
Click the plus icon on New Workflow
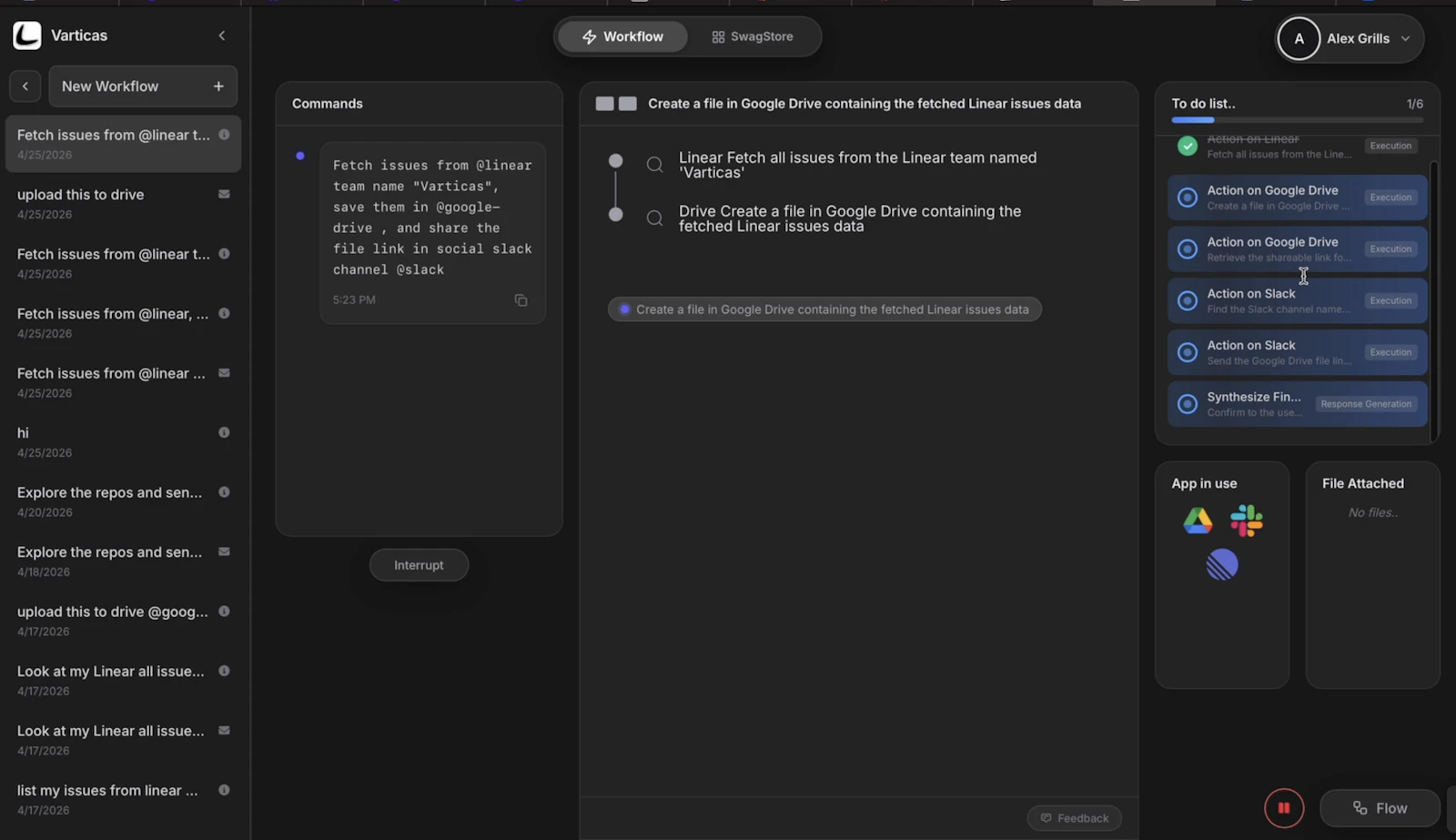pos(218,86)
